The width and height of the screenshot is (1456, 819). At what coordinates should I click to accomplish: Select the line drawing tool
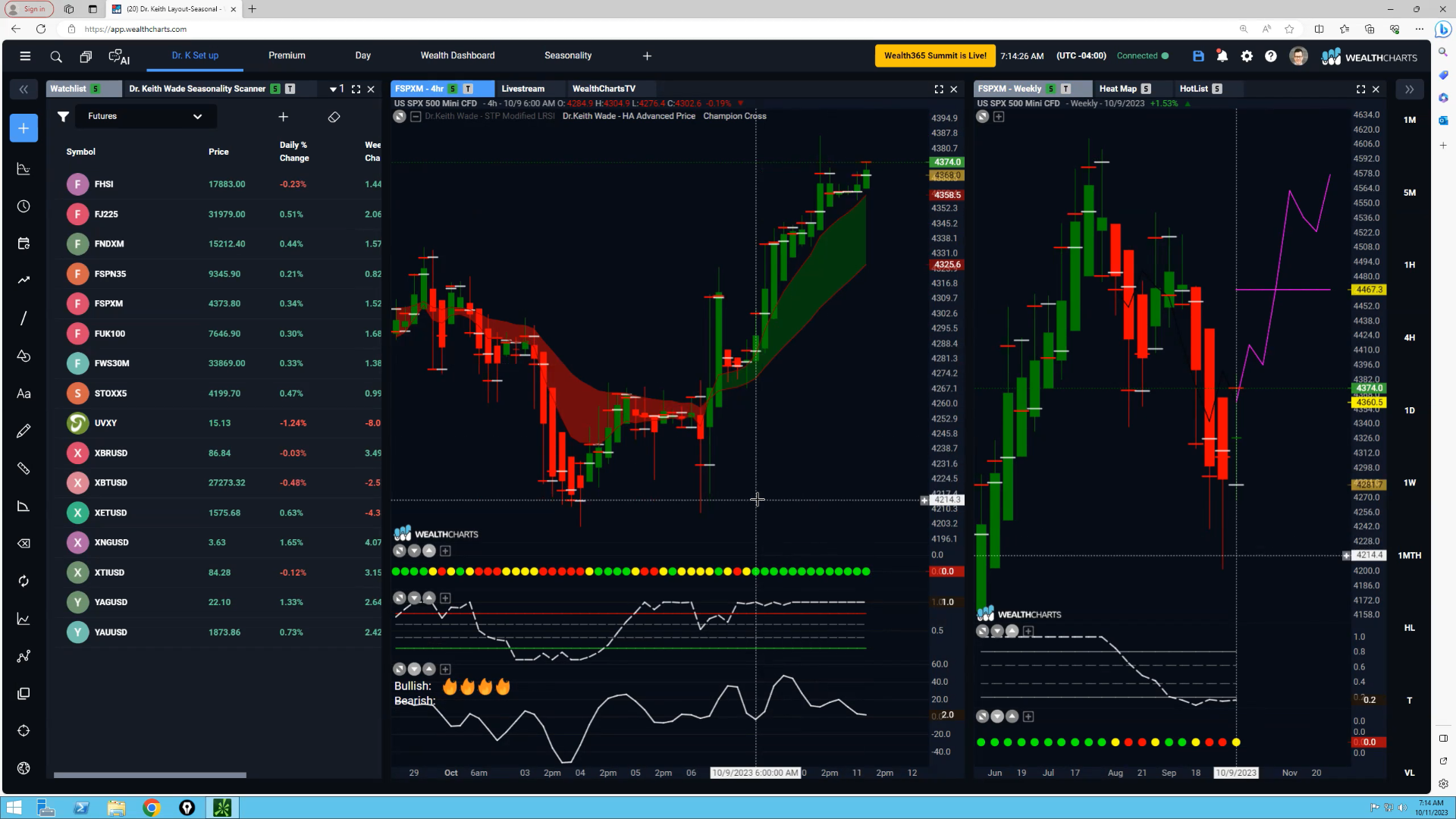coord(24,318)
